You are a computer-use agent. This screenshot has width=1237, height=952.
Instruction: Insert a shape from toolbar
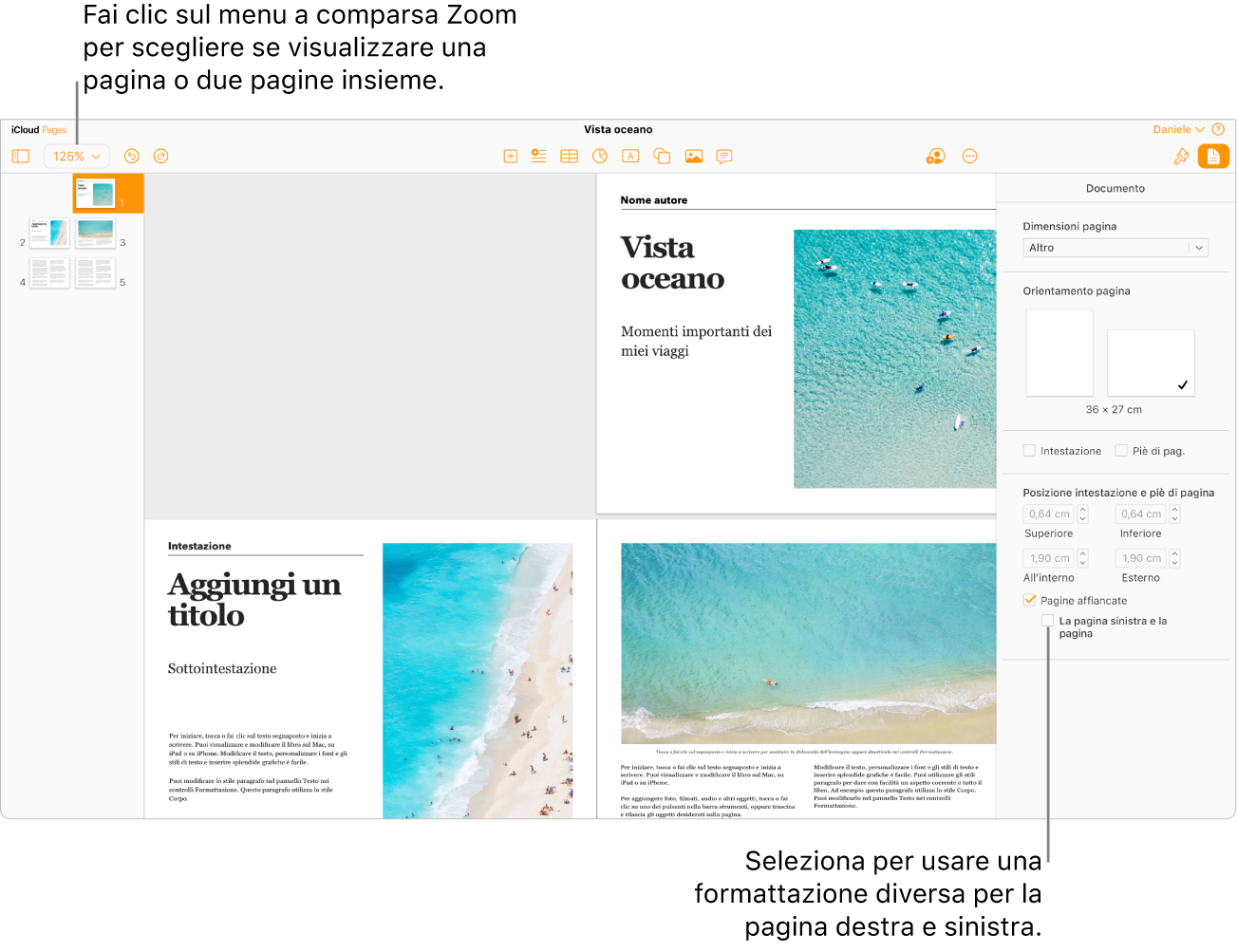pyautogui.click(x=662, y=157)
